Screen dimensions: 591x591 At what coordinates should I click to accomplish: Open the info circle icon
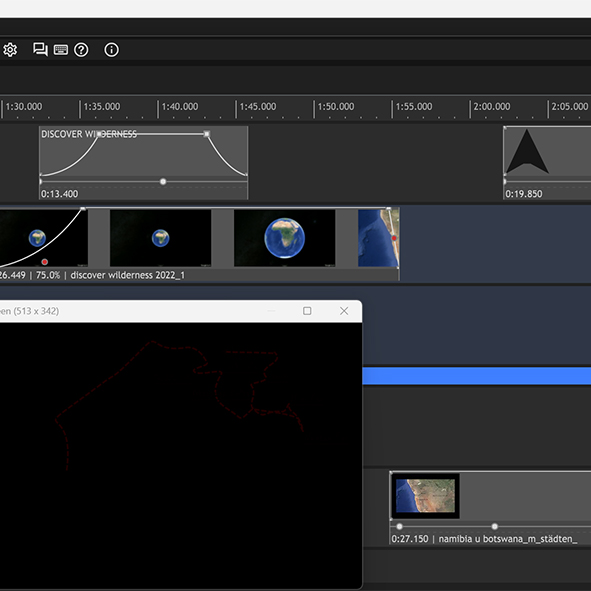coord(111,50)
